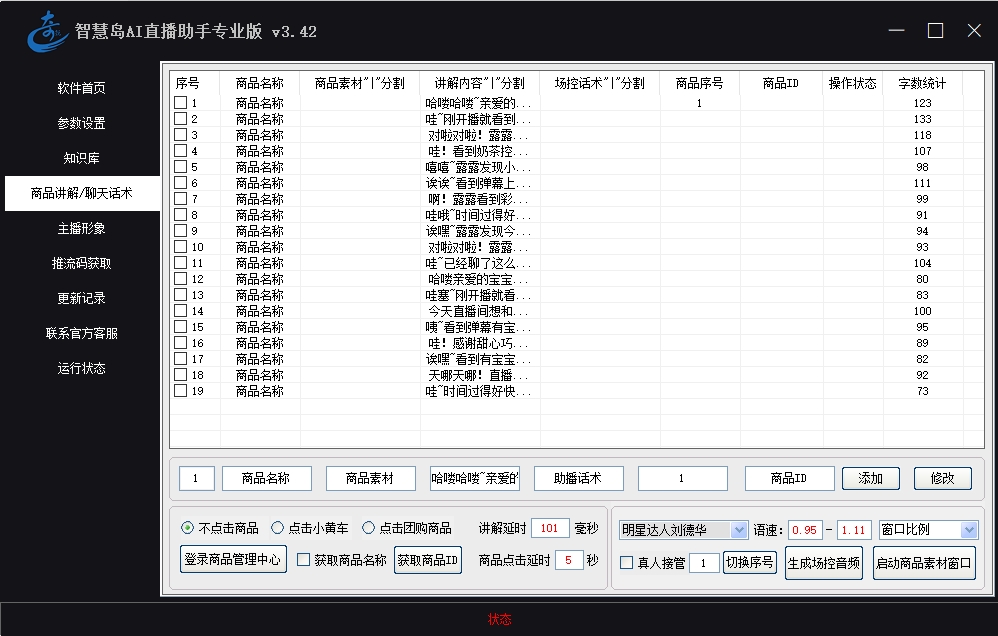
Task: Select 不点击商品 radio option
Action: 188,528
